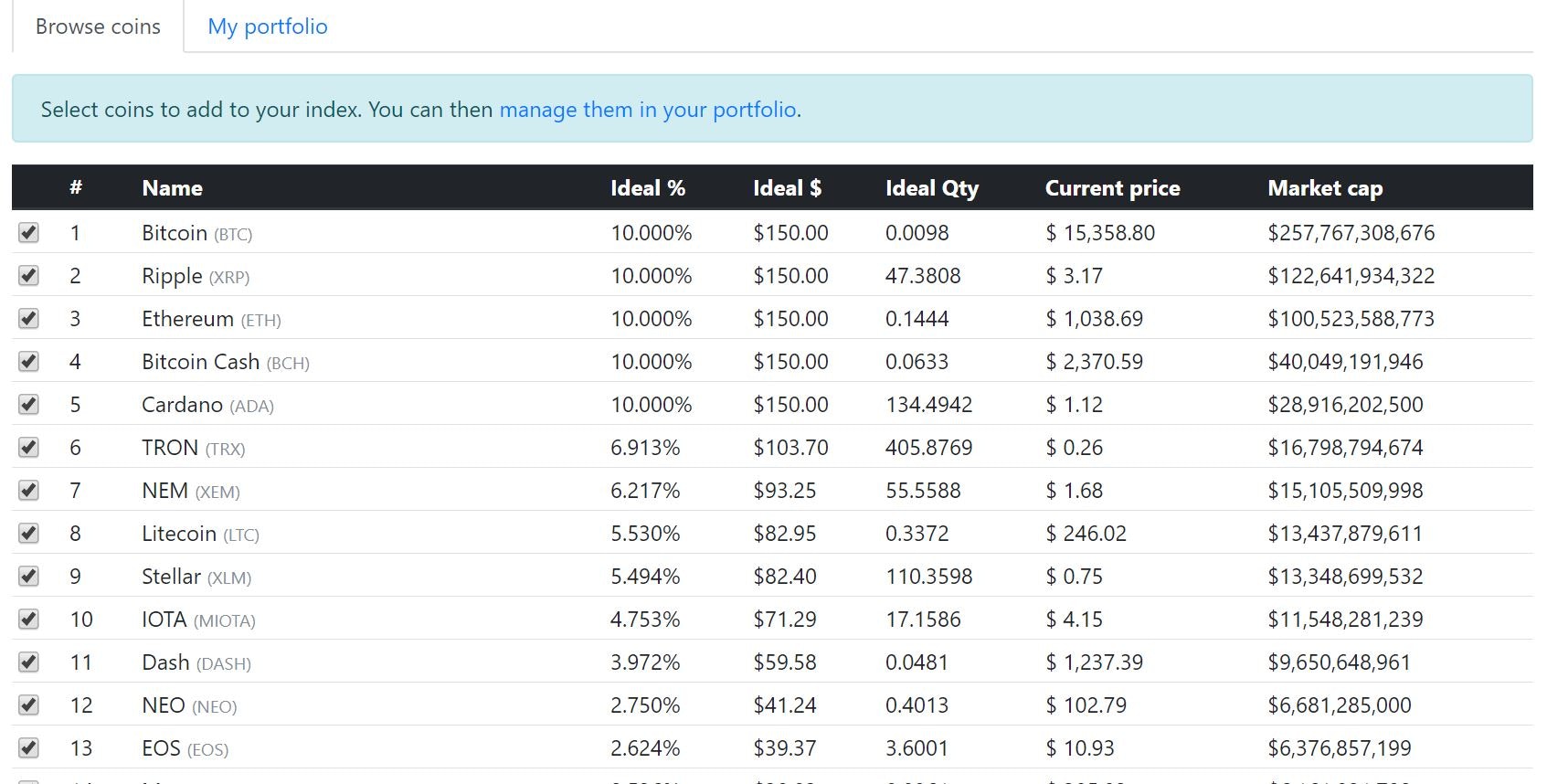Click the Ideal % column header
The height and width of the screenshot is (784, 1547).
point(648,188)
